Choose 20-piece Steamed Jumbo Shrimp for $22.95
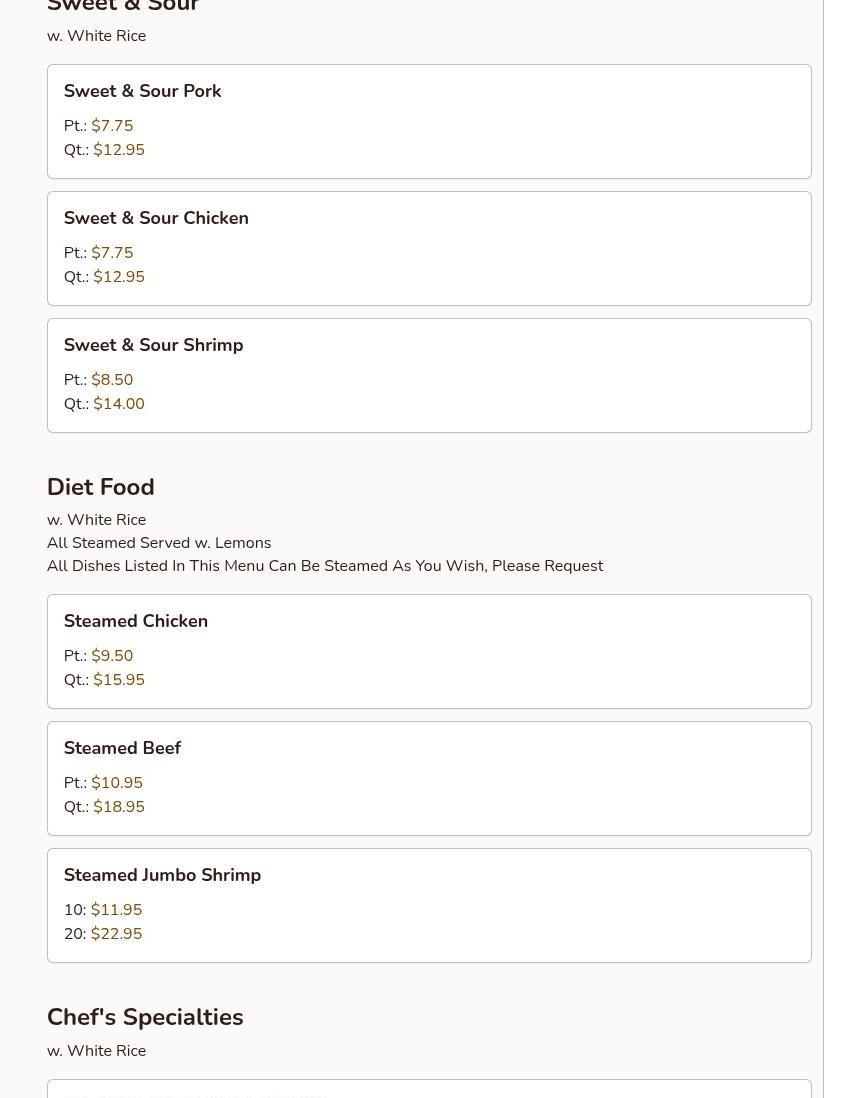This screenshot has width=844, height=1098. (116, 934)
